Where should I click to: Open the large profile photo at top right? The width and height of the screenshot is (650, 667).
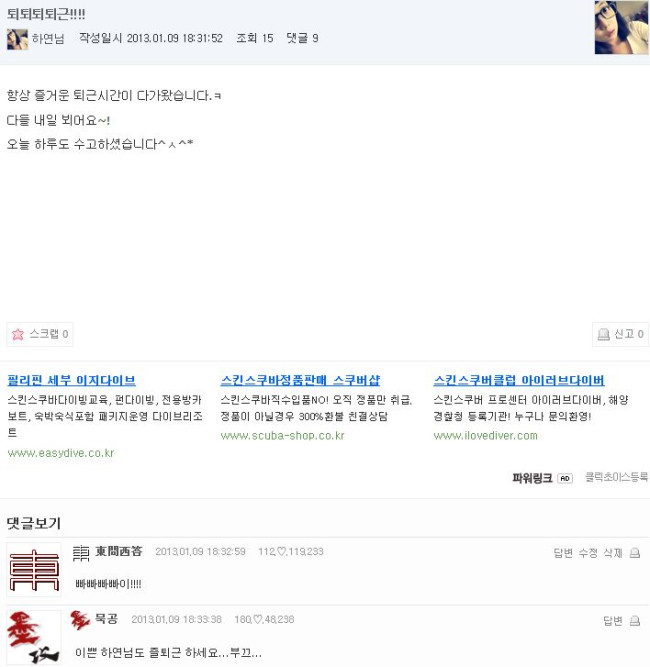(x=621, y=27)
